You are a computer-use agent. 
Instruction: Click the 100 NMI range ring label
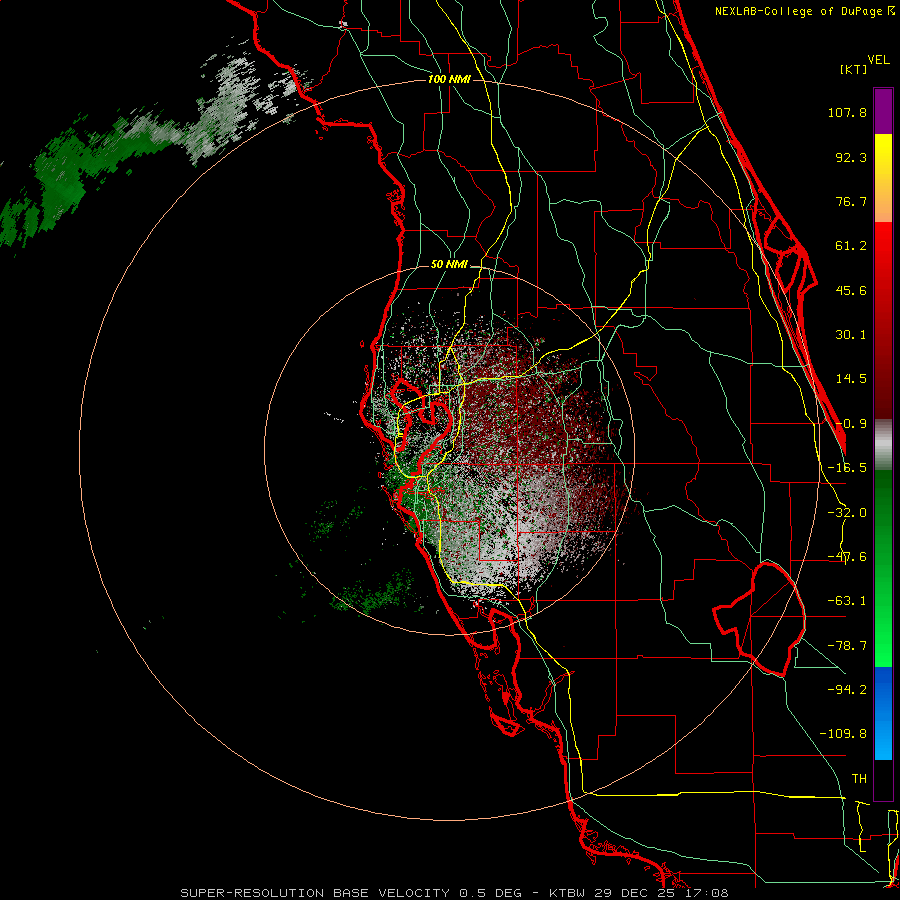coord(449,79)
